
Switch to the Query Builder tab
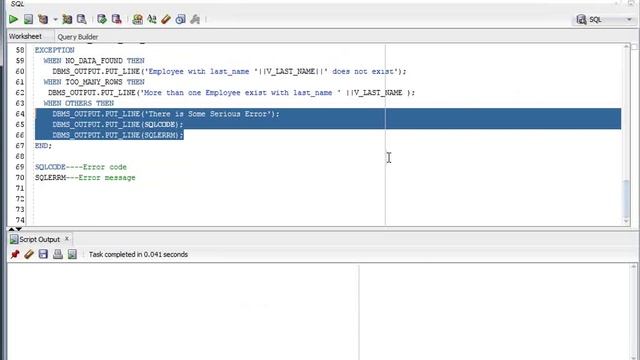click(78, 37)
